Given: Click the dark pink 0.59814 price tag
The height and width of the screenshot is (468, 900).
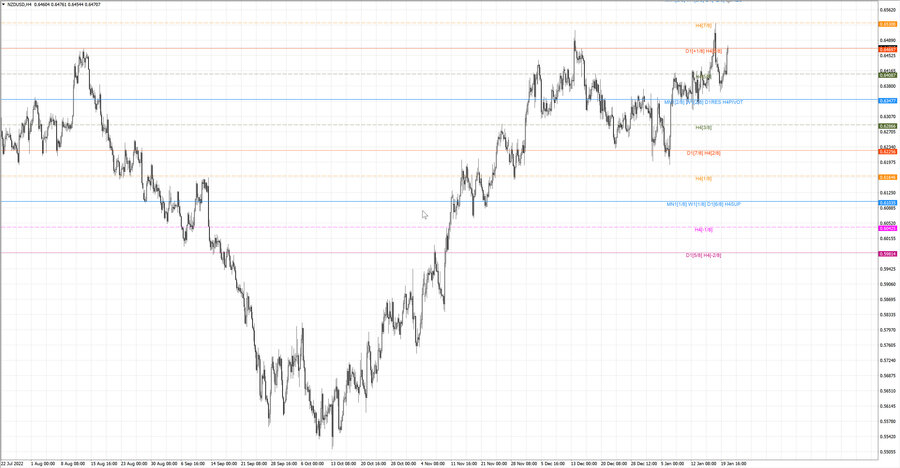Looking at the screenshot, I should tap(888, 254).
